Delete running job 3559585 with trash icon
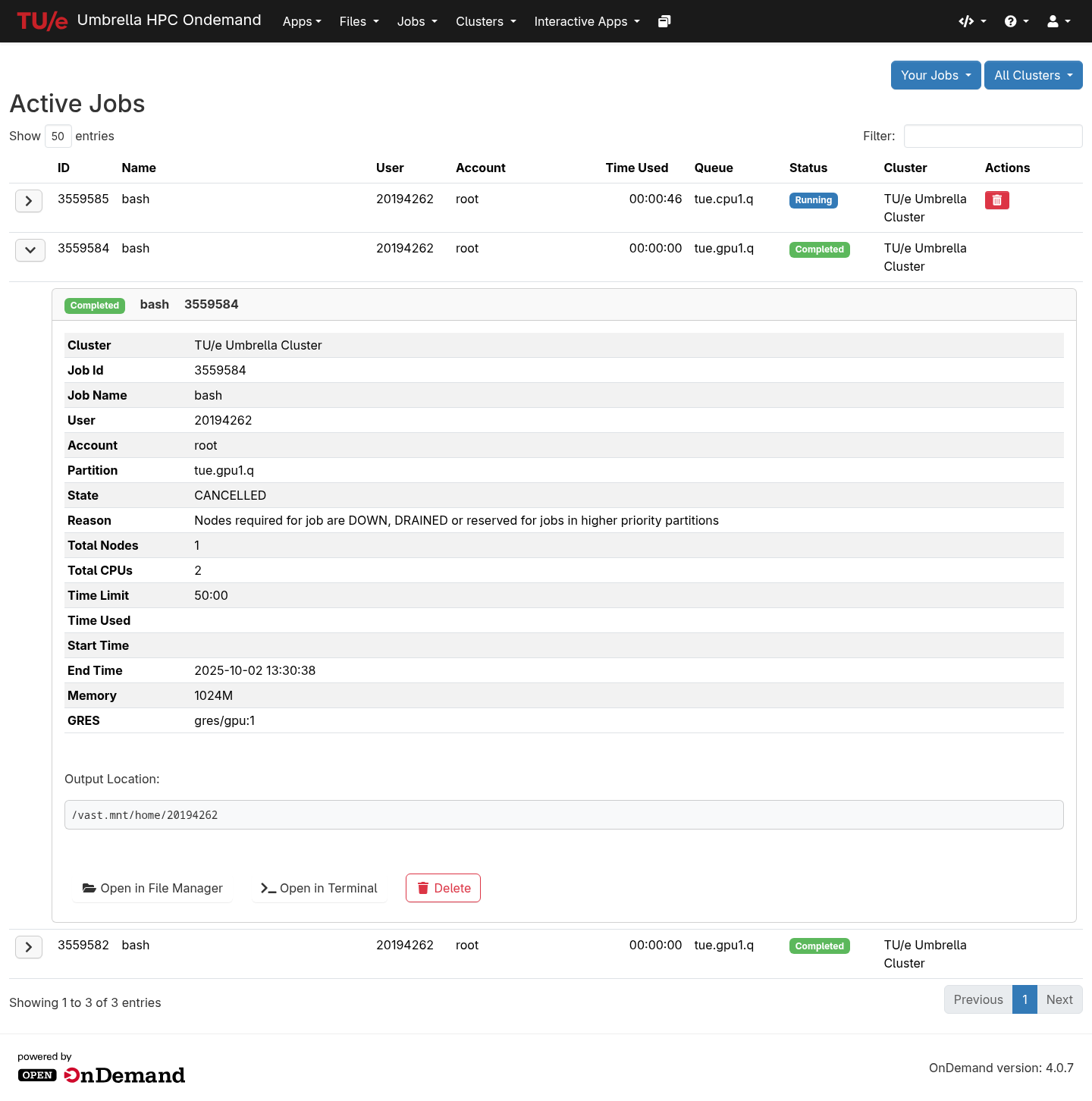The width and height of the screenshot is (1092, 1101). (996, 200)
